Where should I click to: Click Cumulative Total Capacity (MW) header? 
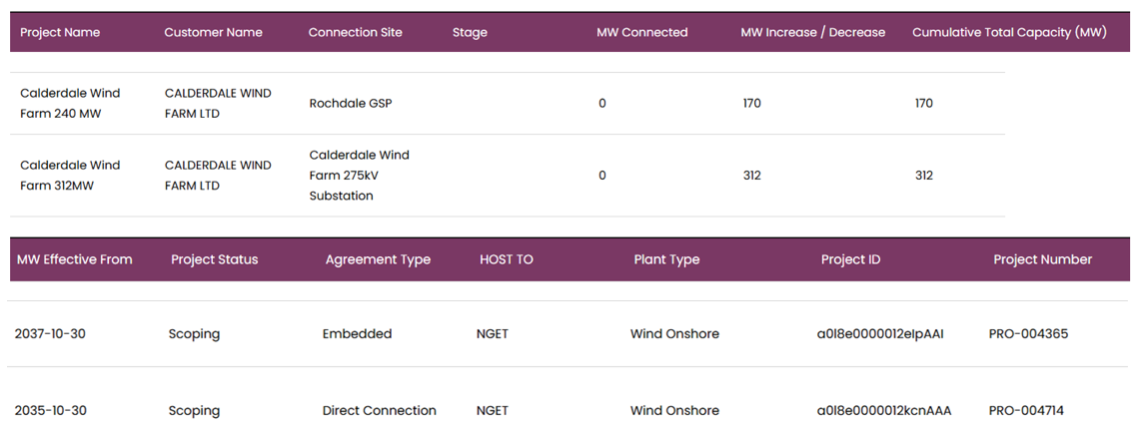[x=1009, y=32]
